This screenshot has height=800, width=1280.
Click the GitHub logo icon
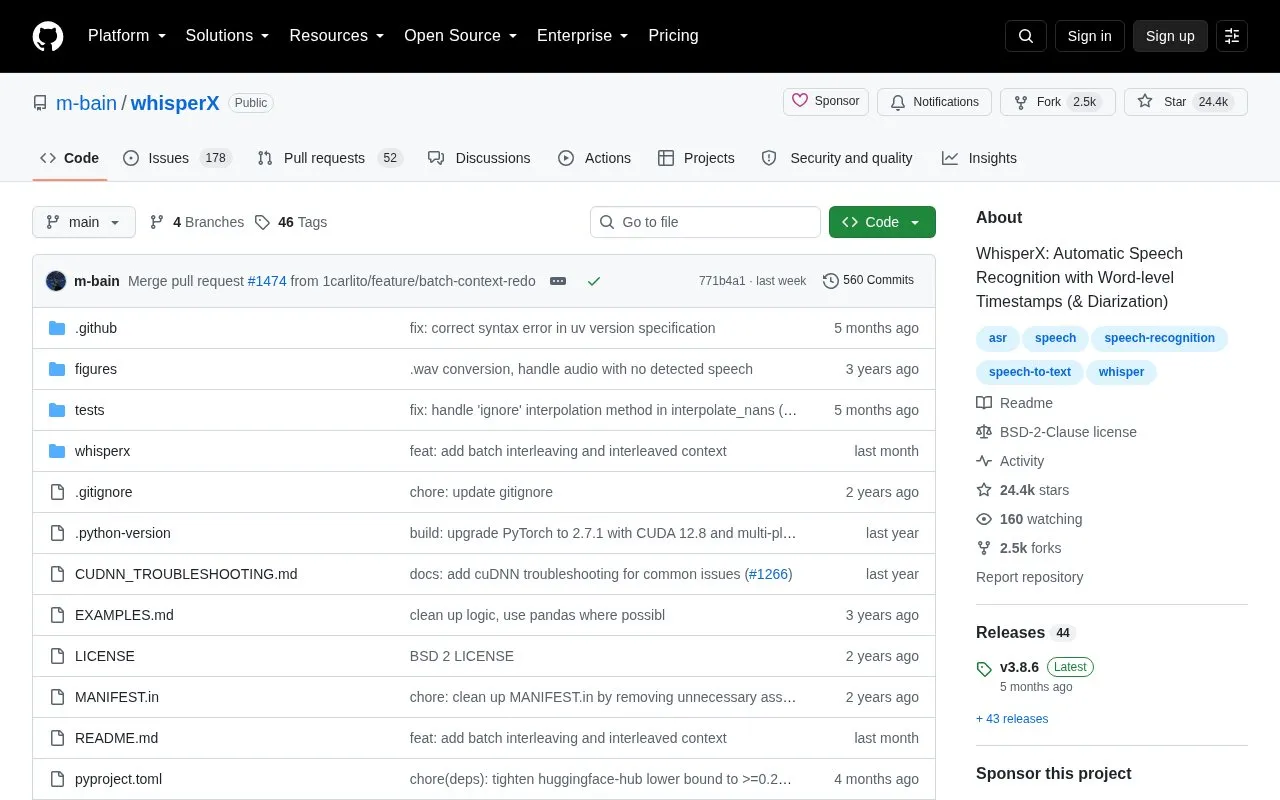(48, 36)
